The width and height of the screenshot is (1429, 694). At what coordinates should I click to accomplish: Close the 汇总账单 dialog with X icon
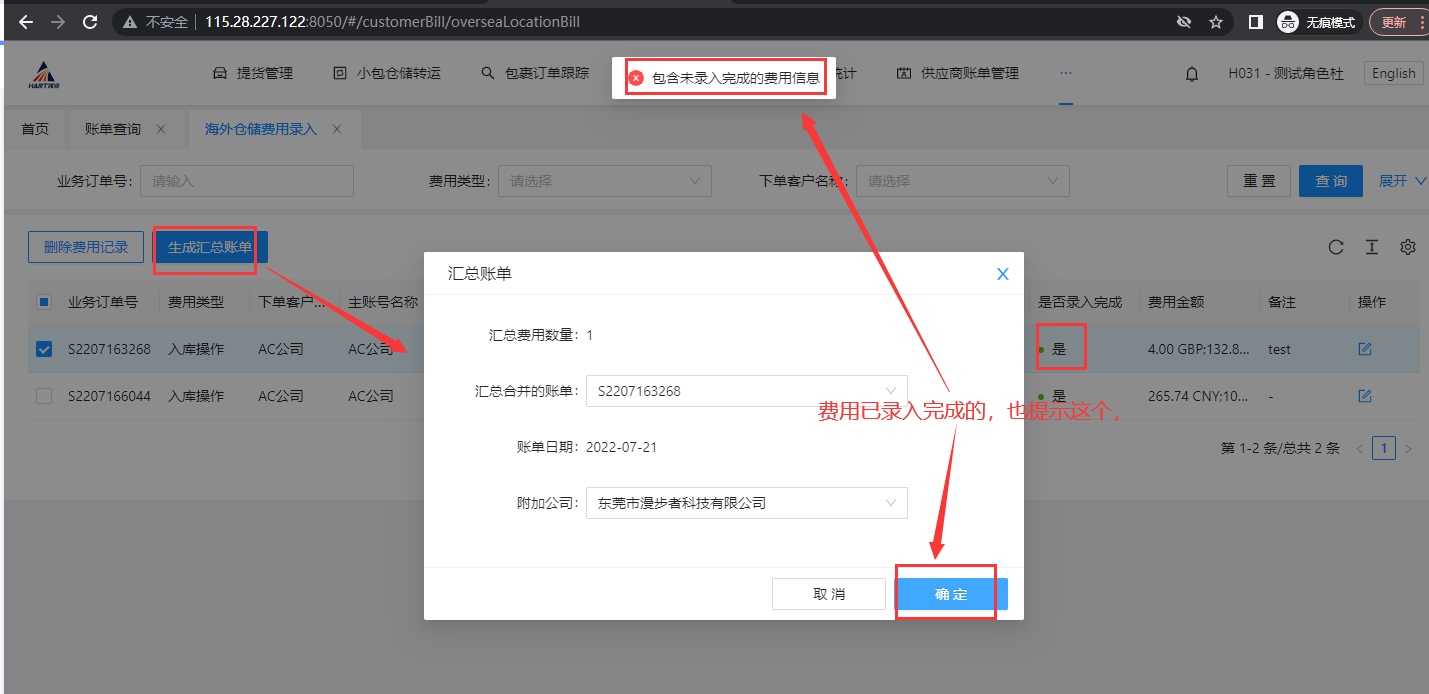tap(1002, 274)
